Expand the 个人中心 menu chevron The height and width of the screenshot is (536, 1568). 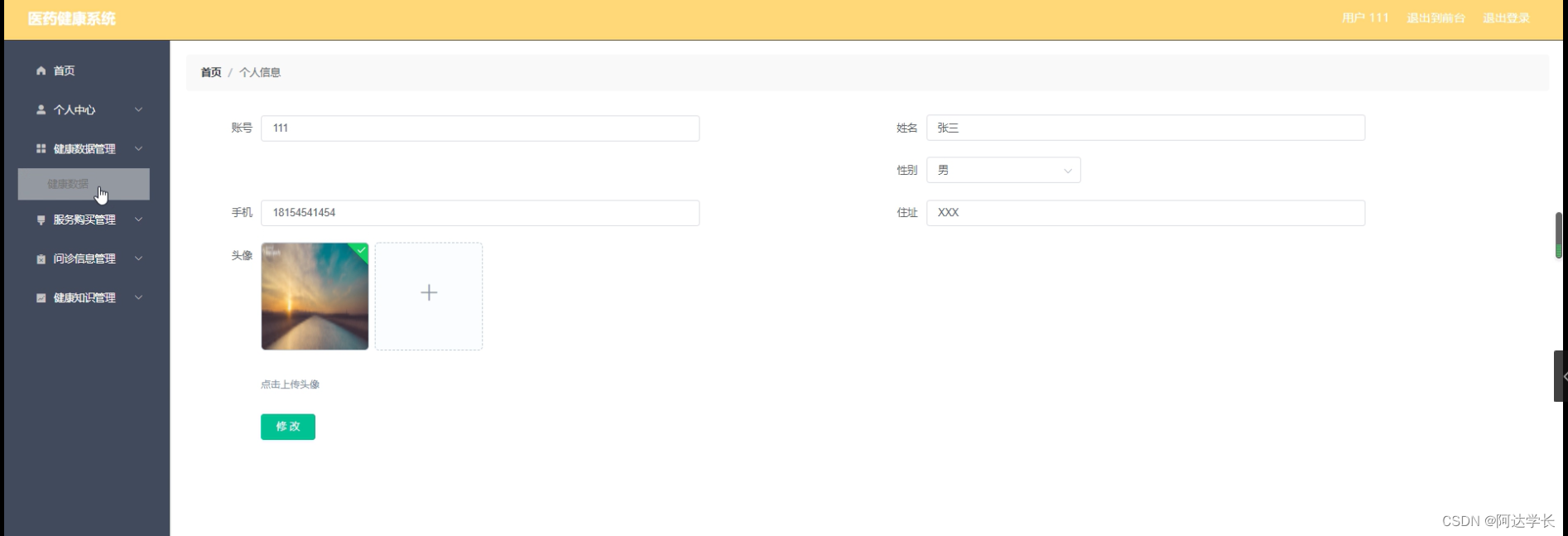[x=138, y=109]
